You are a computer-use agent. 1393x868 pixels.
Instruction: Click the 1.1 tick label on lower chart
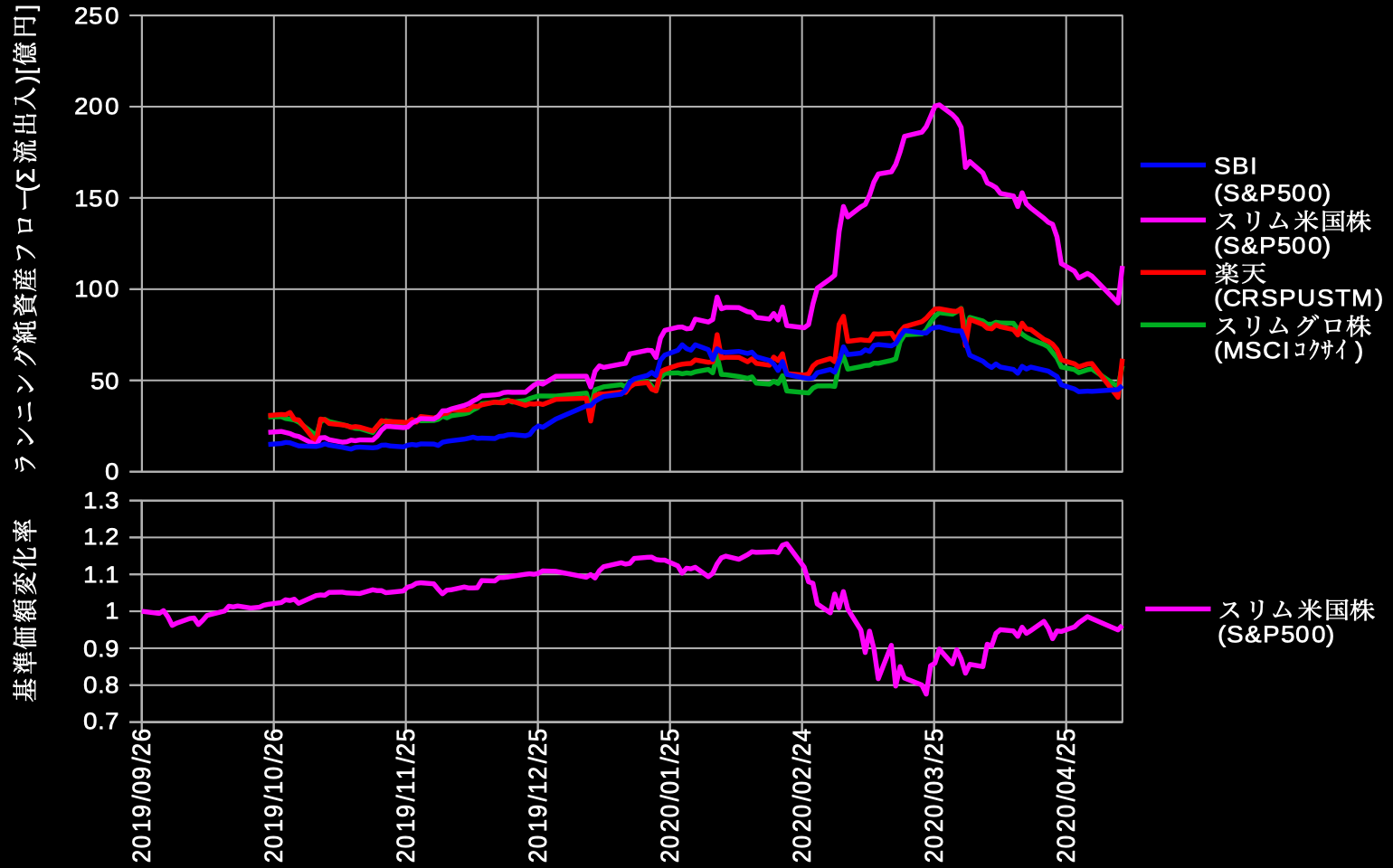point(101,574)
